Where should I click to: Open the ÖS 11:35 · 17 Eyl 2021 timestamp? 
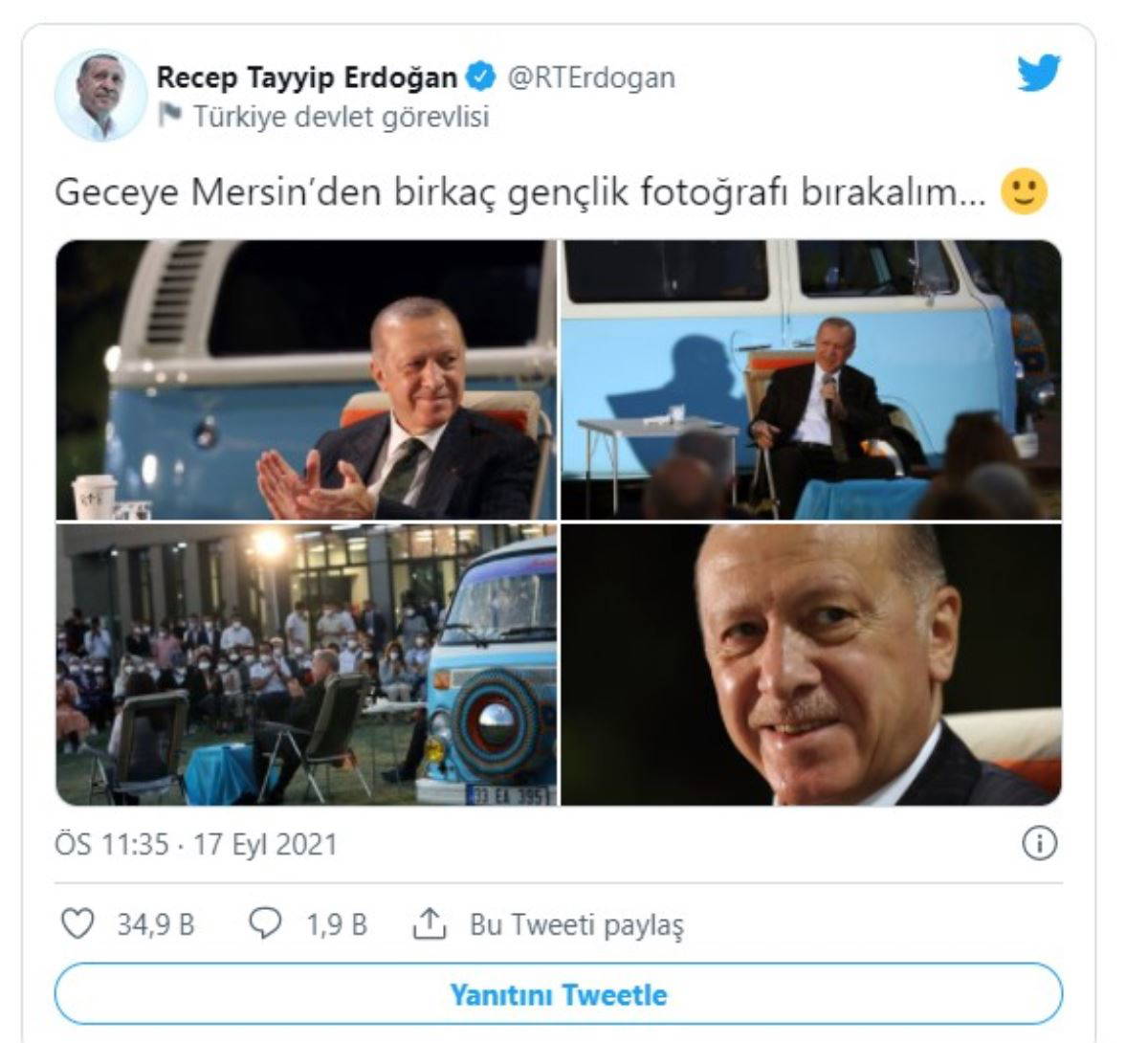pos(196,845)
